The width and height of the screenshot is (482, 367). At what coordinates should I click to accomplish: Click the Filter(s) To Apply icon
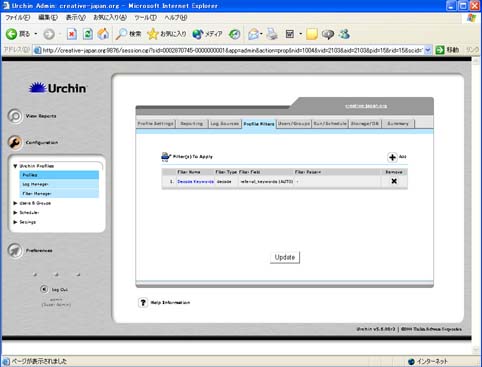166,156
